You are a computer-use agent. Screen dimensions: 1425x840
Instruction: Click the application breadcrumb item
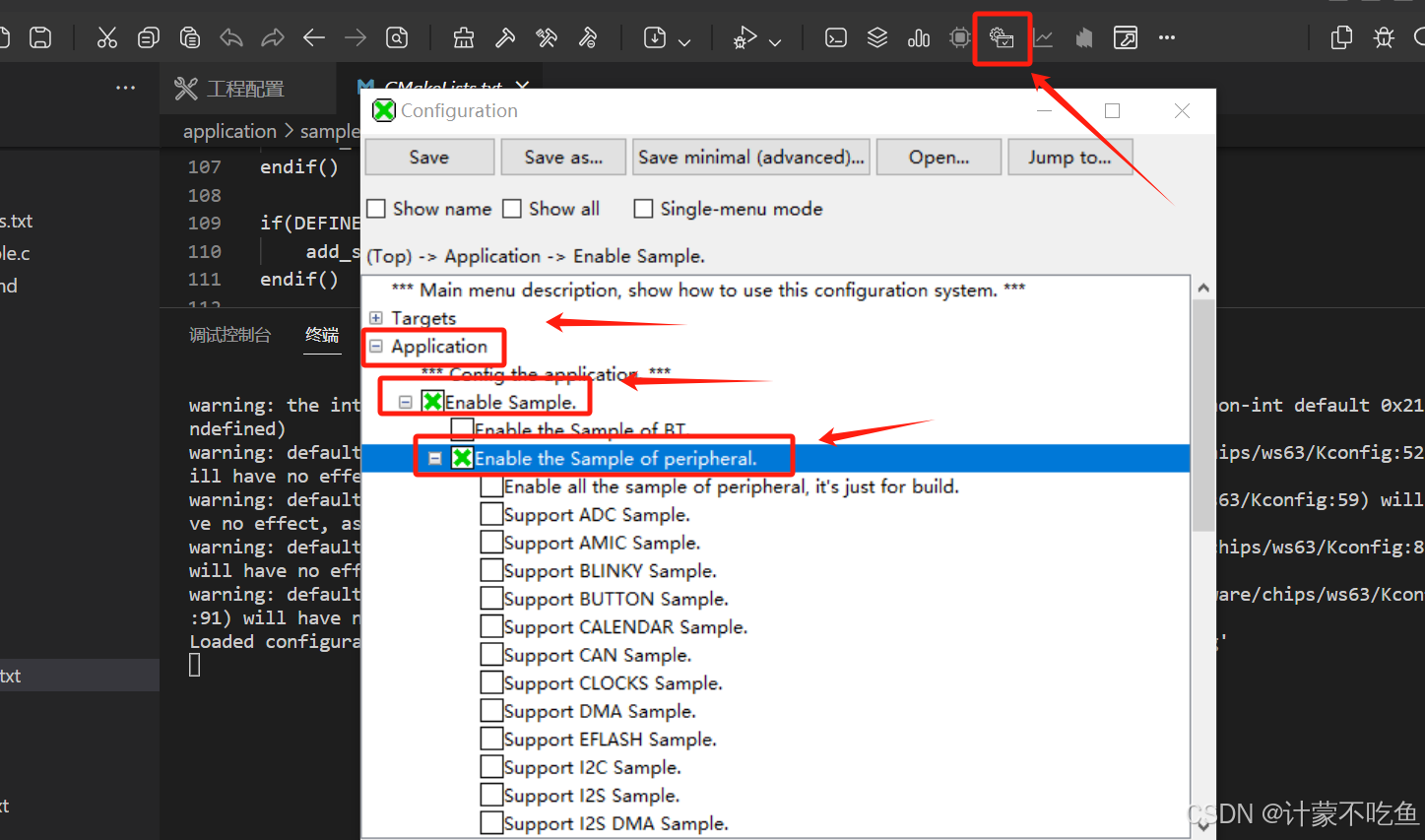point(229,131)
